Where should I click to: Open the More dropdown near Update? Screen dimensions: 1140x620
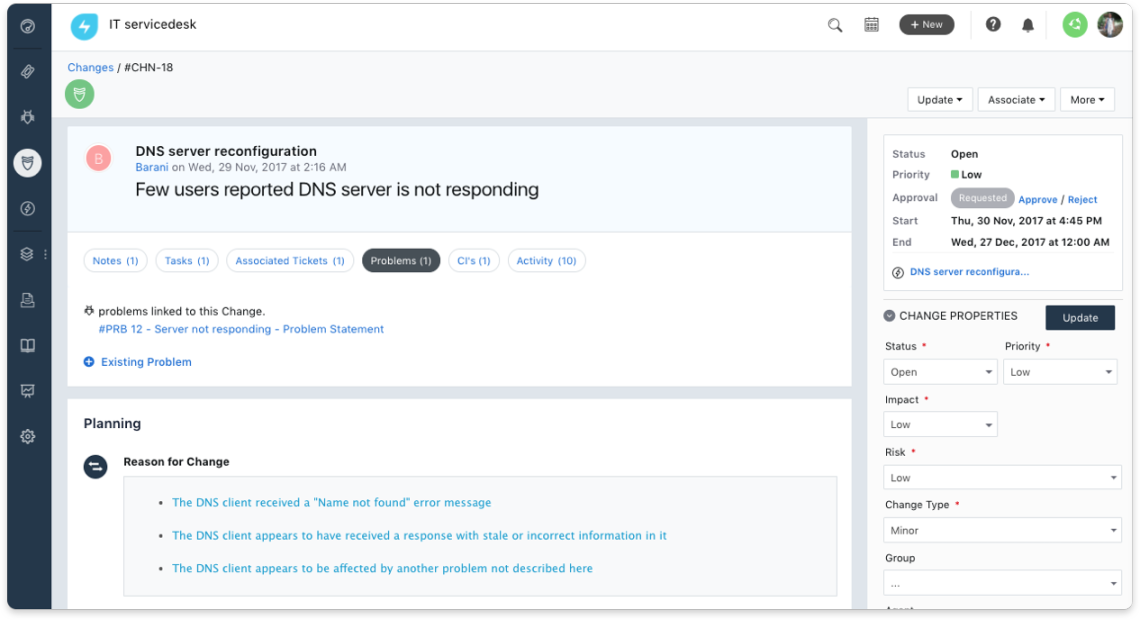(1087, 99)
